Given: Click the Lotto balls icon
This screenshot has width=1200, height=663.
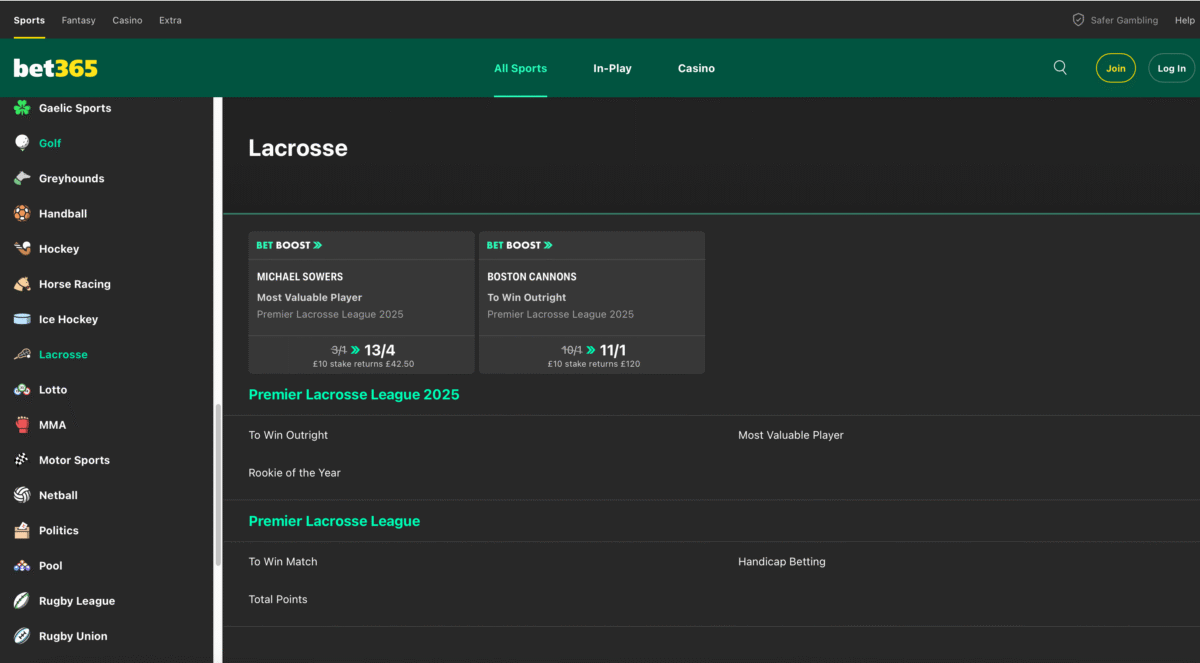Looking at the screenshot, I should (22, 390).
